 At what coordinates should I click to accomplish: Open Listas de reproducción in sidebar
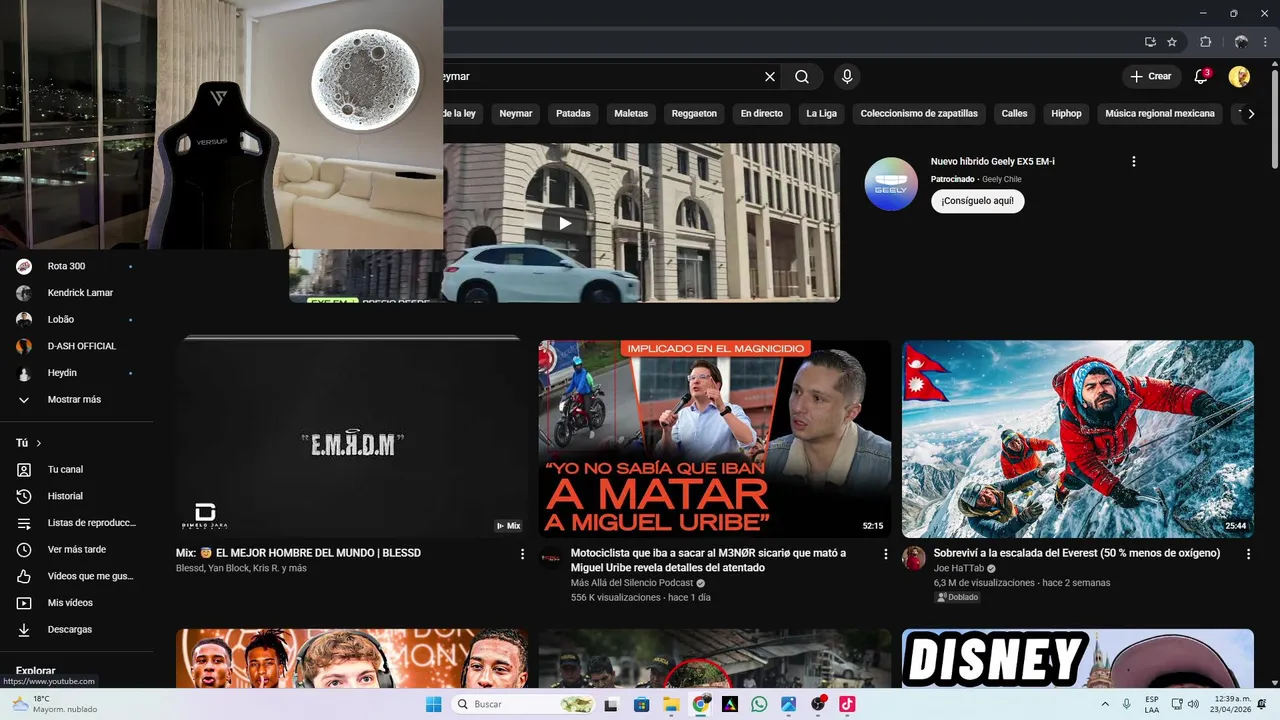(x=77, y=523)
